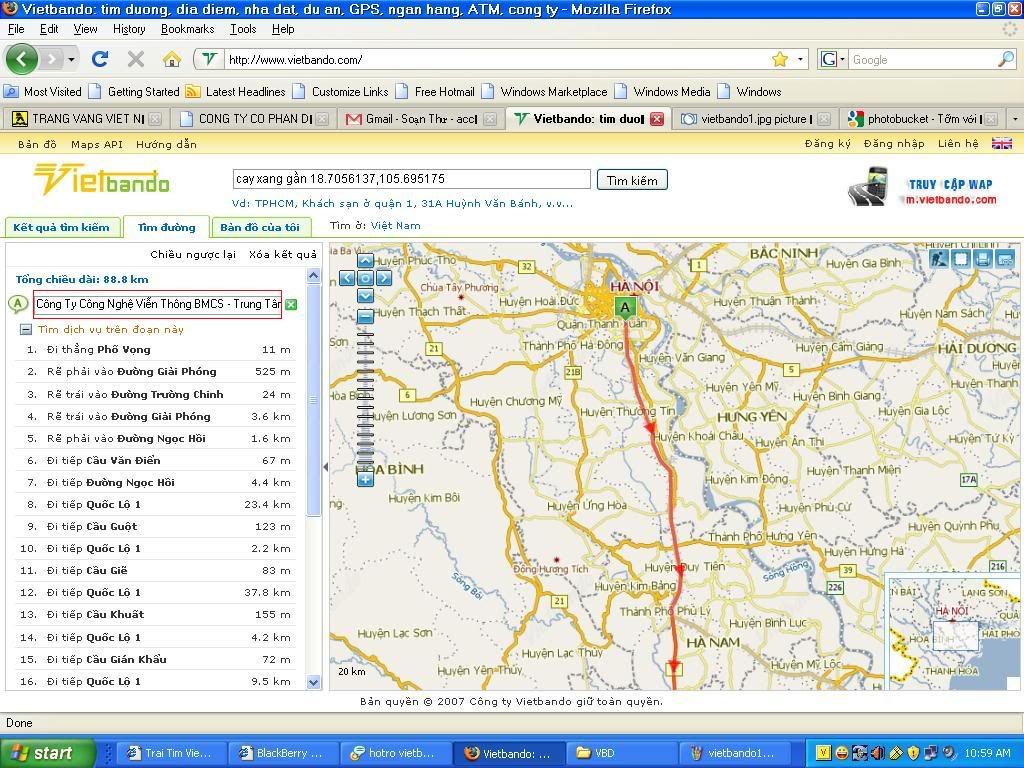
Task: Select route step 'Rẽ phải vào Đường Giải Phóng'
Action: click(155, 372)
